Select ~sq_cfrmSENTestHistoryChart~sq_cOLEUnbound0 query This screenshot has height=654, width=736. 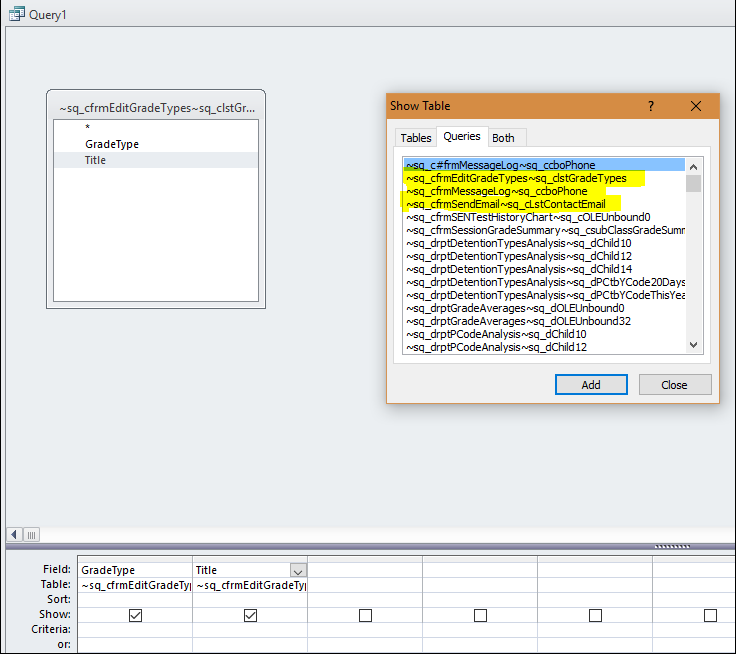(544, 217)
